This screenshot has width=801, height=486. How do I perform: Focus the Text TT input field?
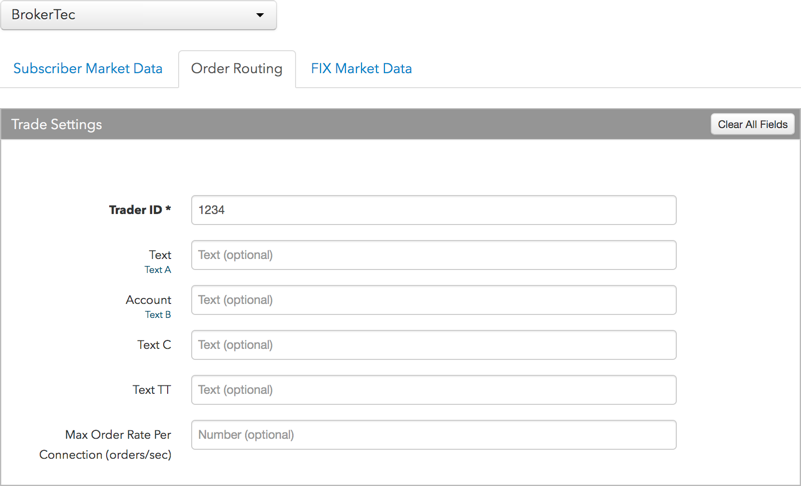434,390
